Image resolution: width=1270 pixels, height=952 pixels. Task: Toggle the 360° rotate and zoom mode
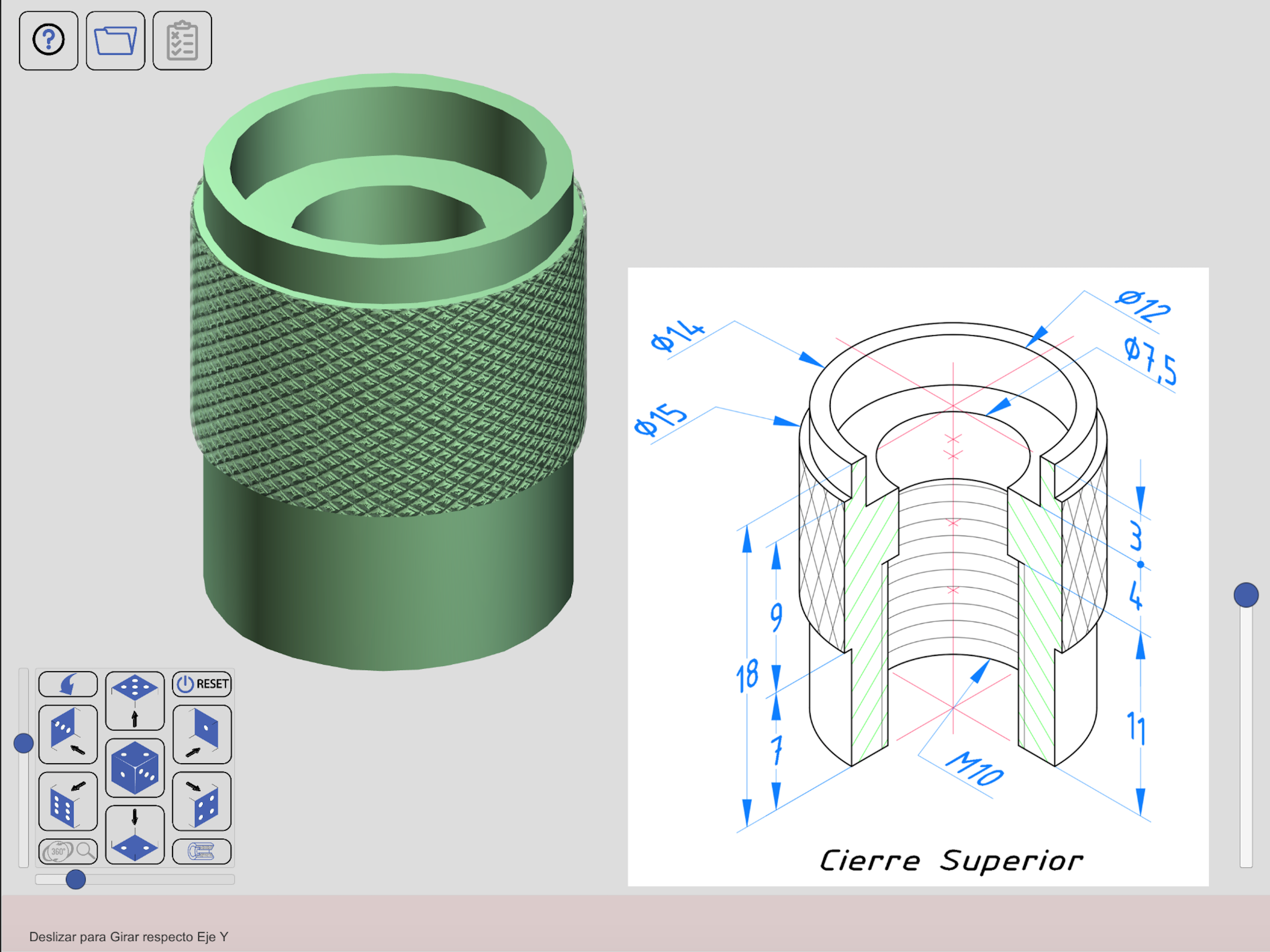(68, 852)
